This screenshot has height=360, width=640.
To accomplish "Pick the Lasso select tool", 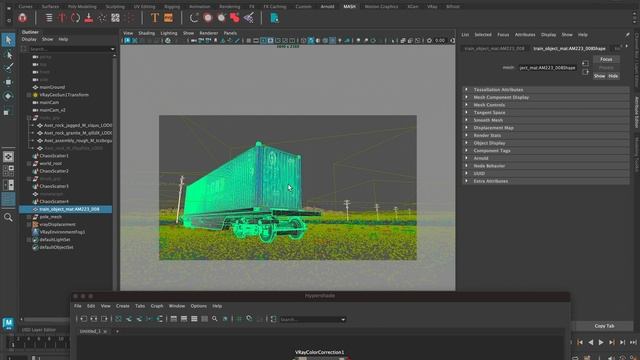I will click(8, 55).
